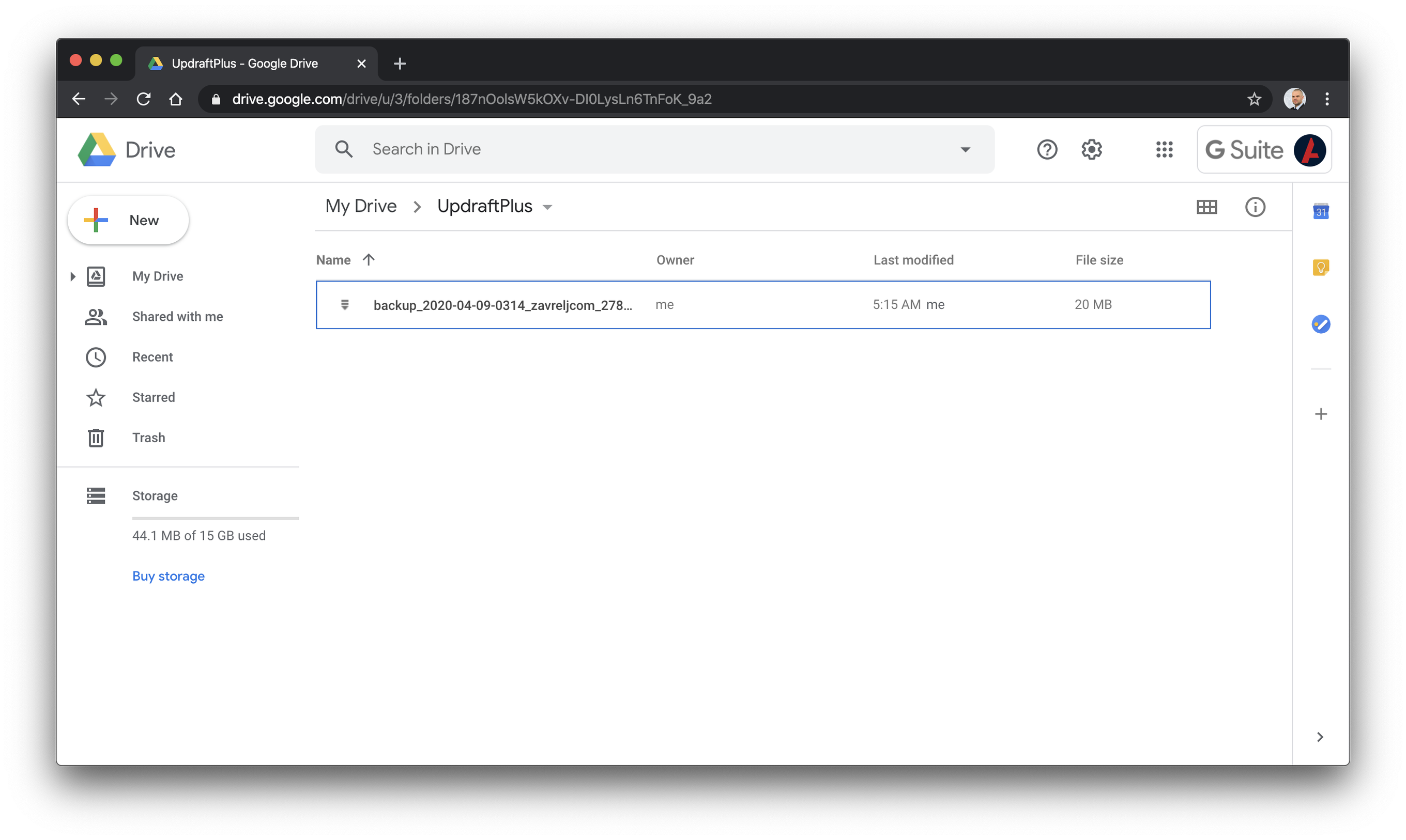The height and width of the screenshot is (840, 1406).
Task: Click the Buy storage link
Action: click(168, 576)
